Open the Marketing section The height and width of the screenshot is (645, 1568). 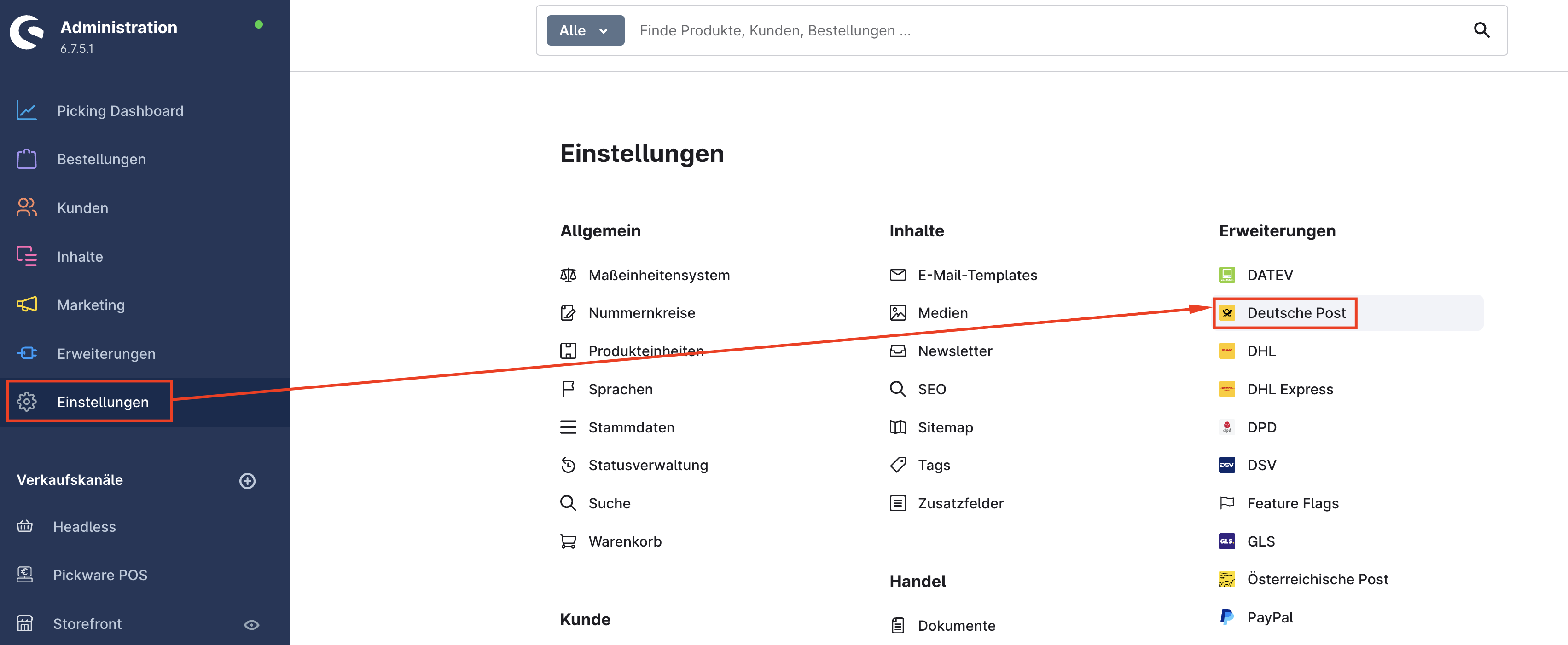pos(91,305)
